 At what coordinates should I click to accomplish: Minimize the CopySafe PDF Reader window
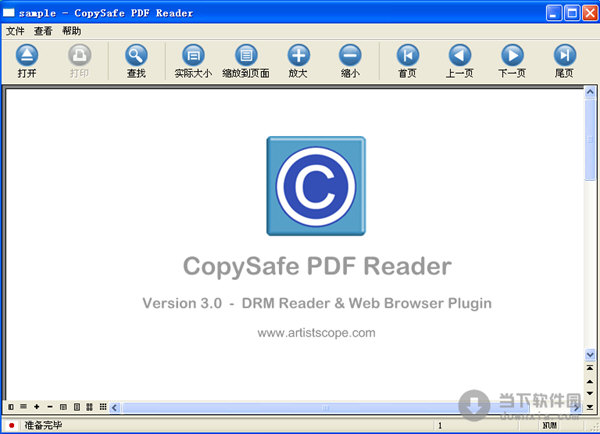click(x=554, y=13)
